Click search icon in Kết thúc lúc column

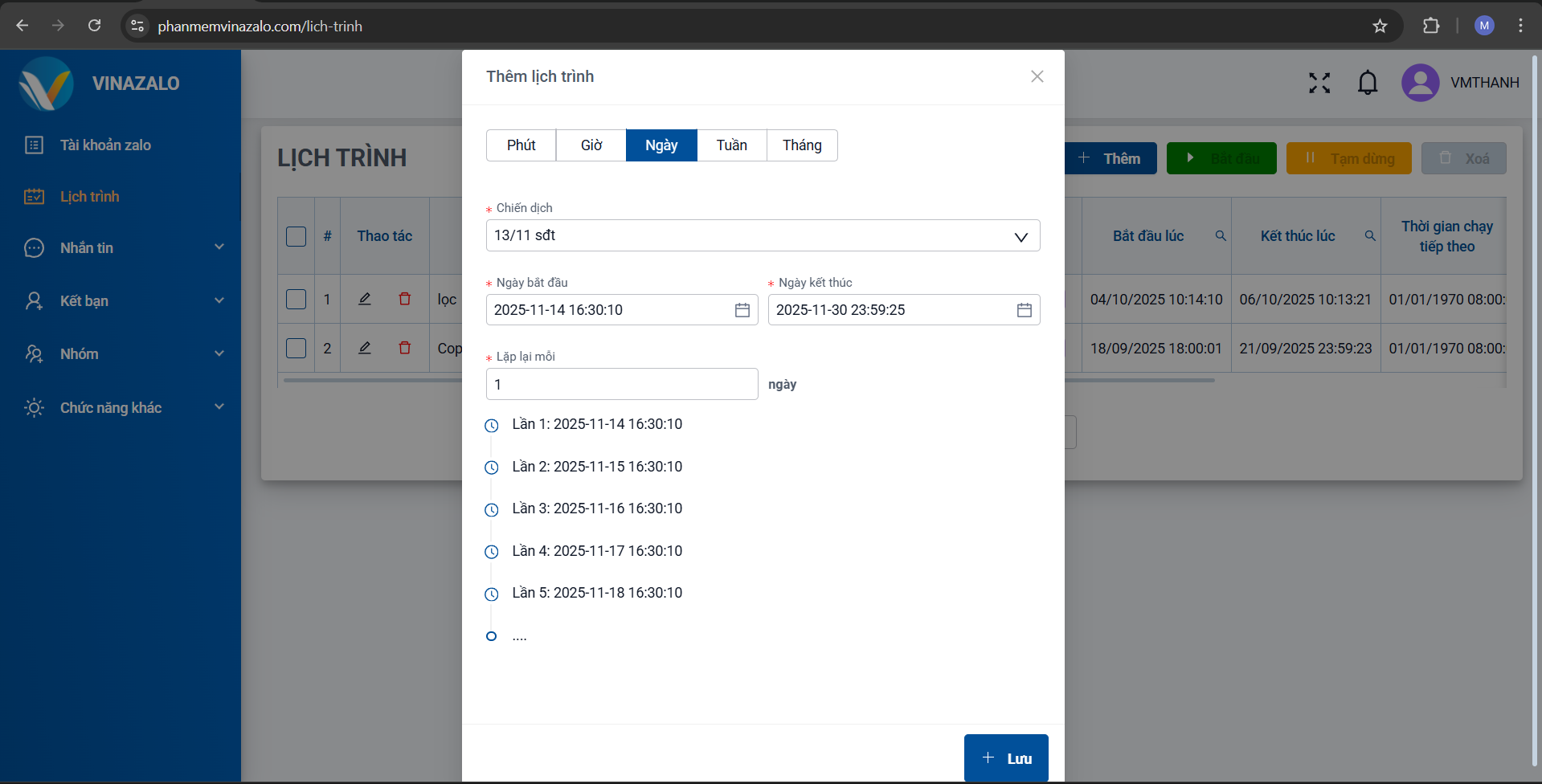point(1370,236)
